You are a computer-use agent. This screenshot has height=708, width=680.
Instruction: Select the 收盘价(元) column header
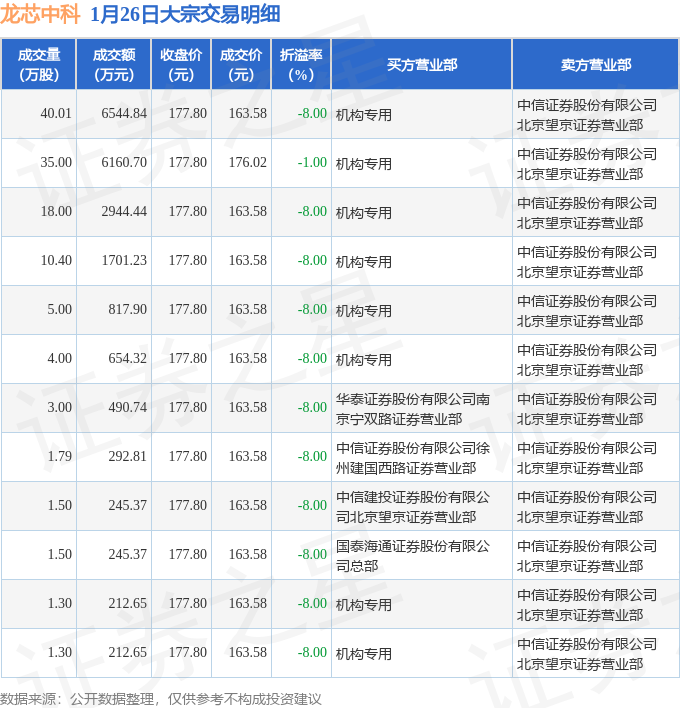click(181, 64)
